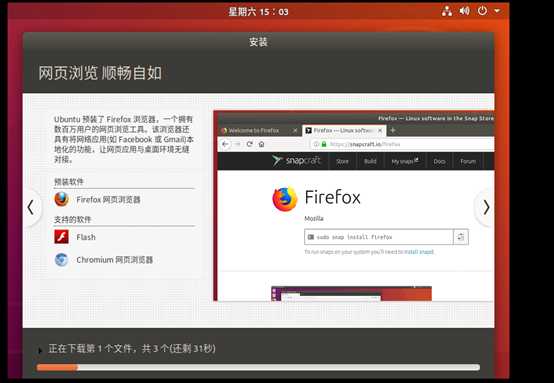Viewport: 554px width, 383px height.
Task: Click the 'Flash' label text
Action: click(86, 237)
